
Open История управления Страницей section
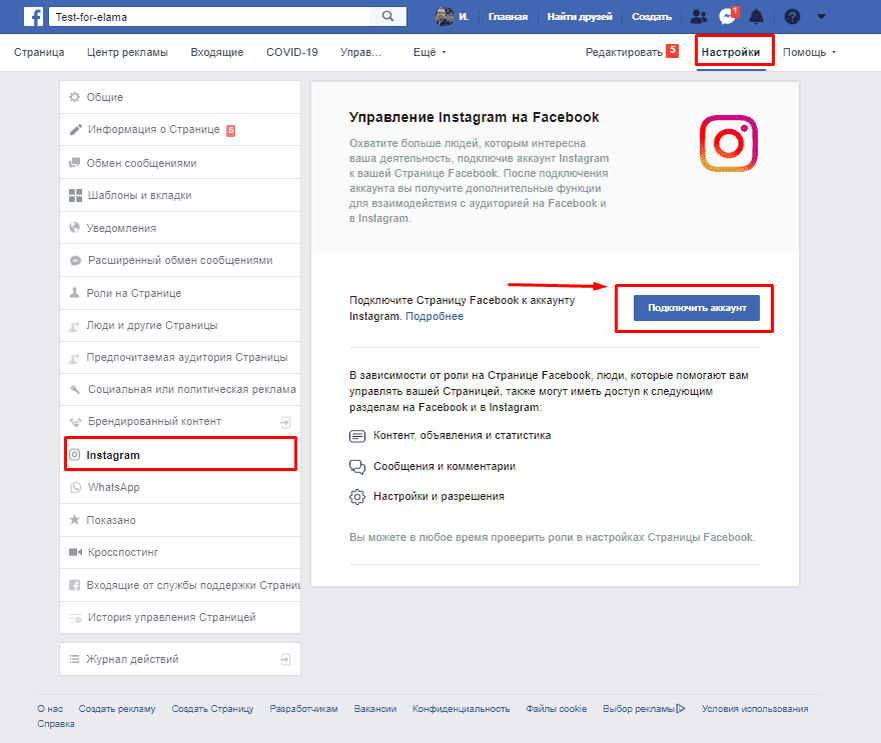pyautogui.click(x=180, y=617)
